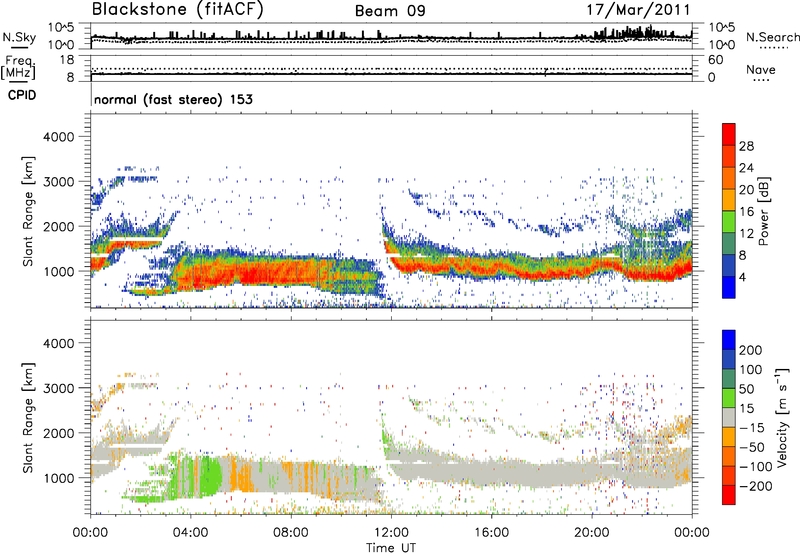This screenshot has height=554, width=800.
Task: Click the dotted line sample under N.Search
Action: pyautogui.click(x=774, y=48)
